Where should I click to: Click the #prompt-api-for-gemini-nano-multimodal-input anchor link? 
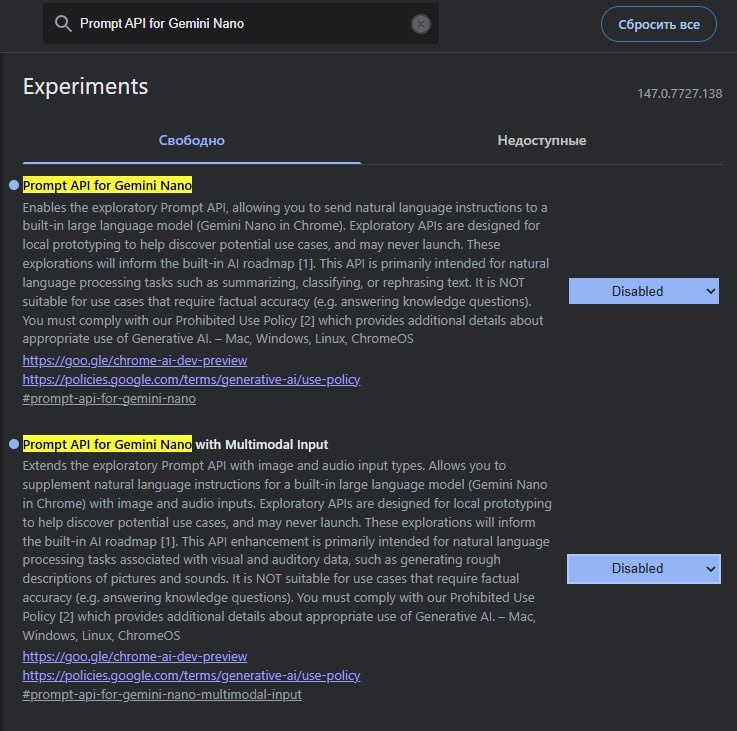coord(162,694)
